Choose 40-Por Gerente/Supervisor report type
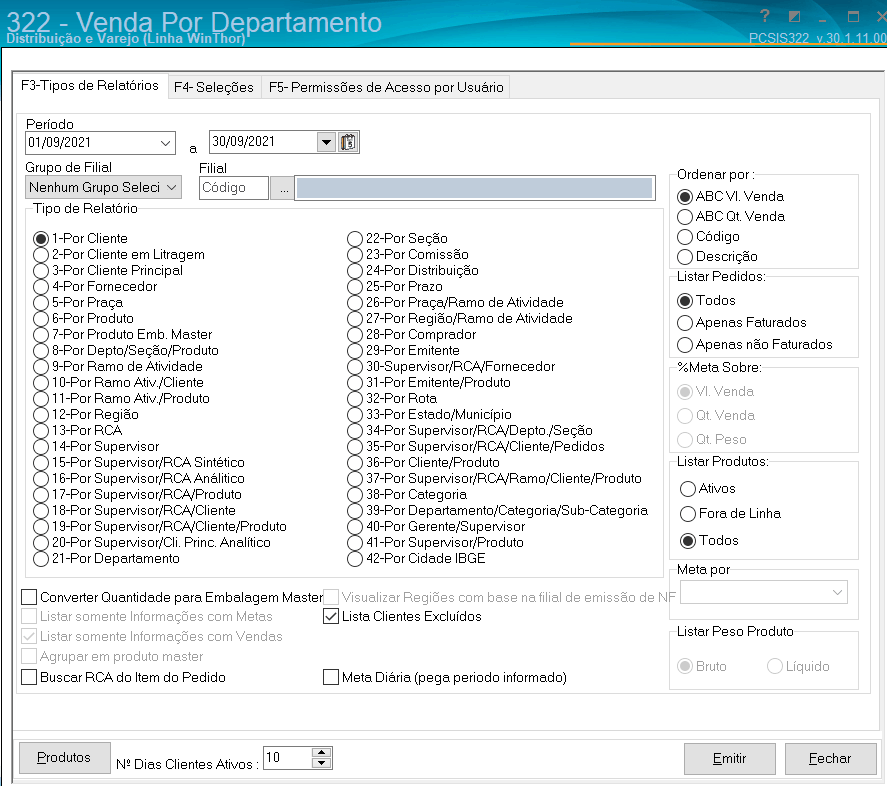The image size is (887, 786). pos(355,527)
